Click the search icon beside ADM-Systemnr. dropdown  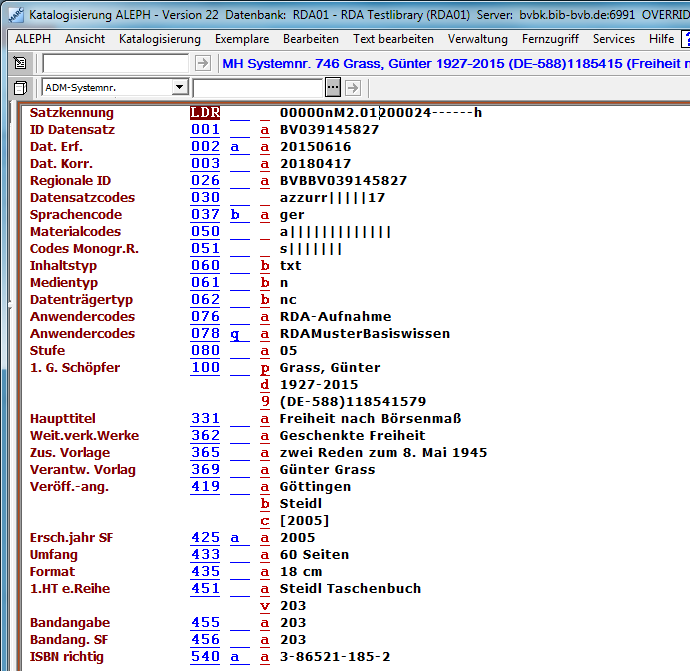point(20,87)
